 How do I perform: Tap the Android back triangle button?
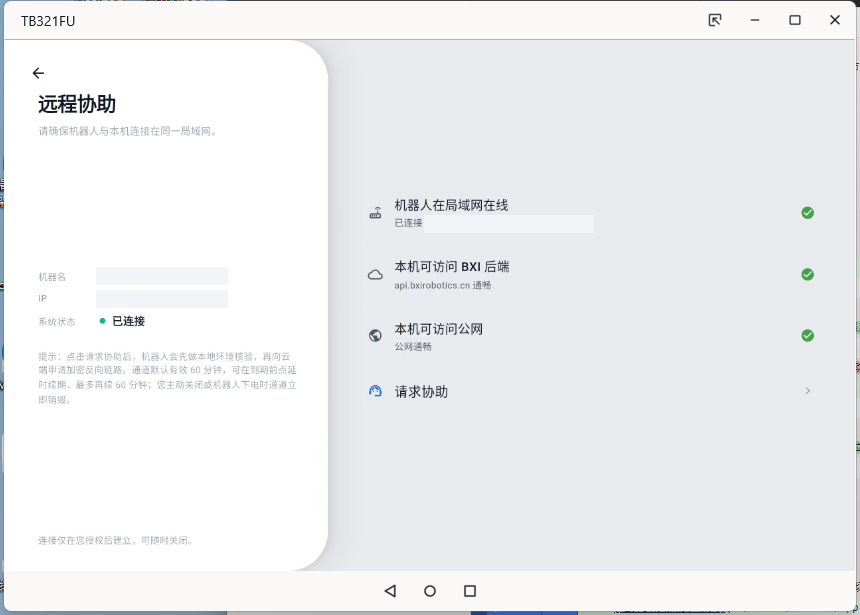391,591
